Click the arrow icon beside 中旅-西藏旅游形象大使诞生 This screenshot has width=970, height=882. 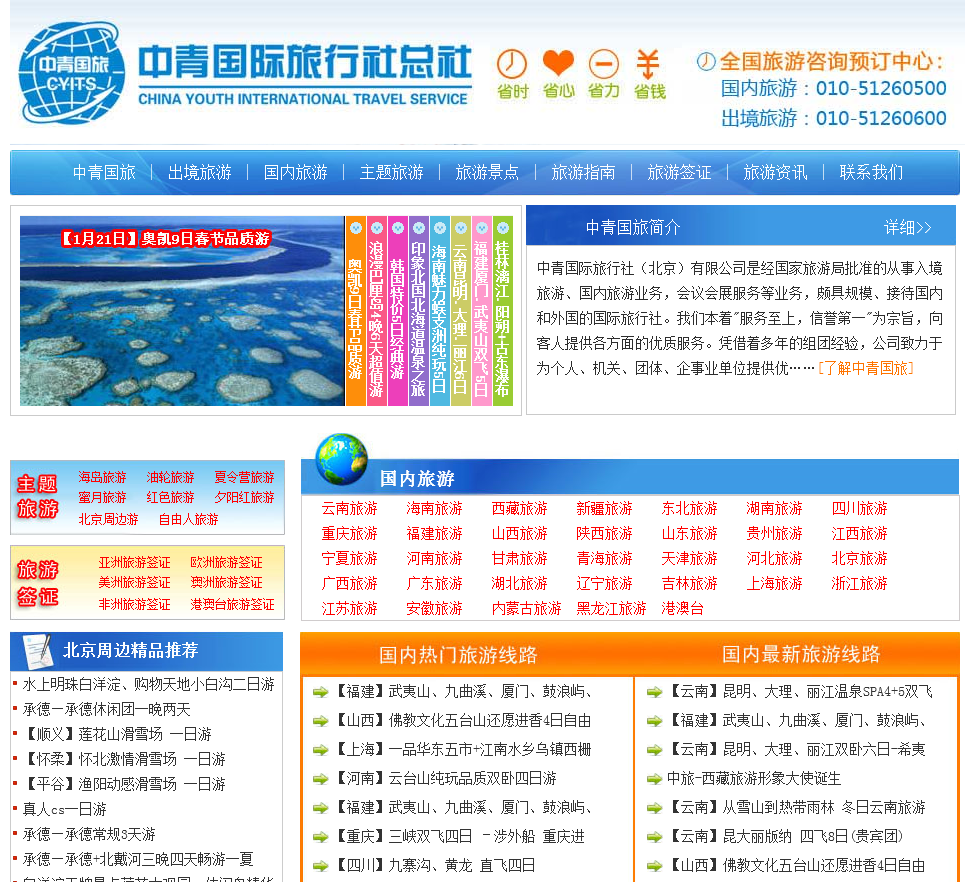click(655, 779)
